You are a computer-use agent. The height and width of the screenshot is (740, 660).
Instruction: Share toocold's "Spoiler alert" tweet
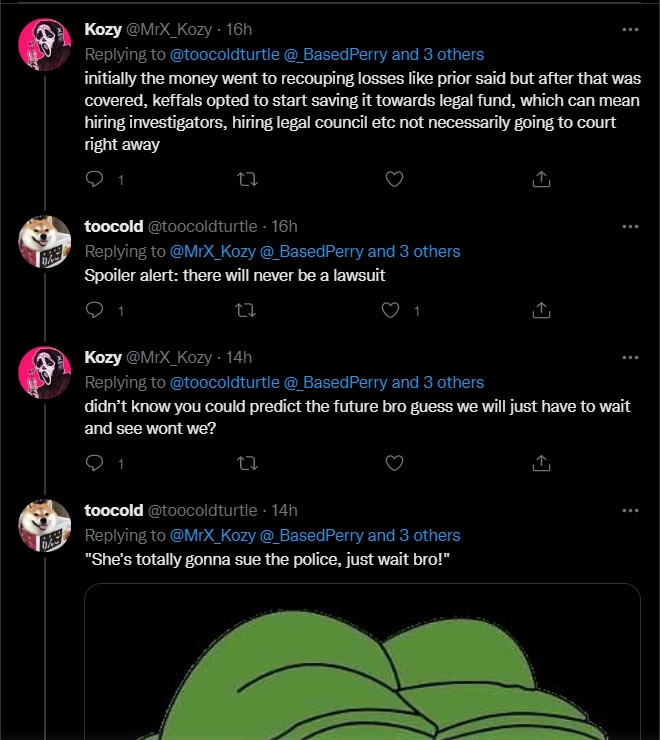[541, 310]
